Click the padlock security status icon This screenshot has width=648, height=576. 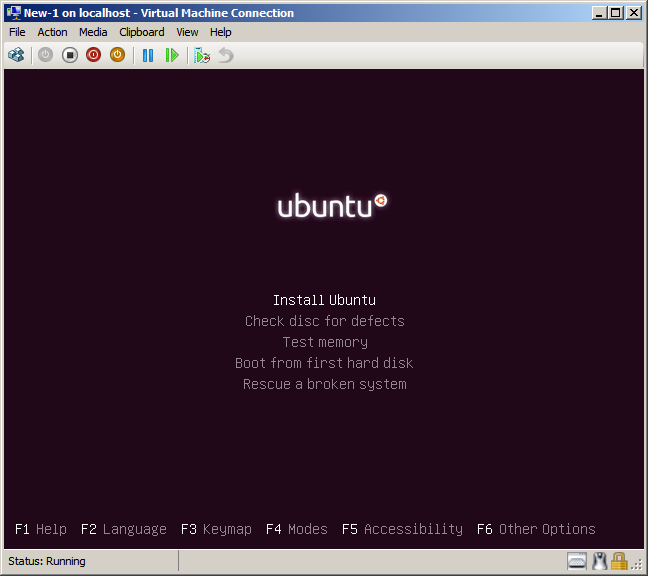tap(619, 561)
